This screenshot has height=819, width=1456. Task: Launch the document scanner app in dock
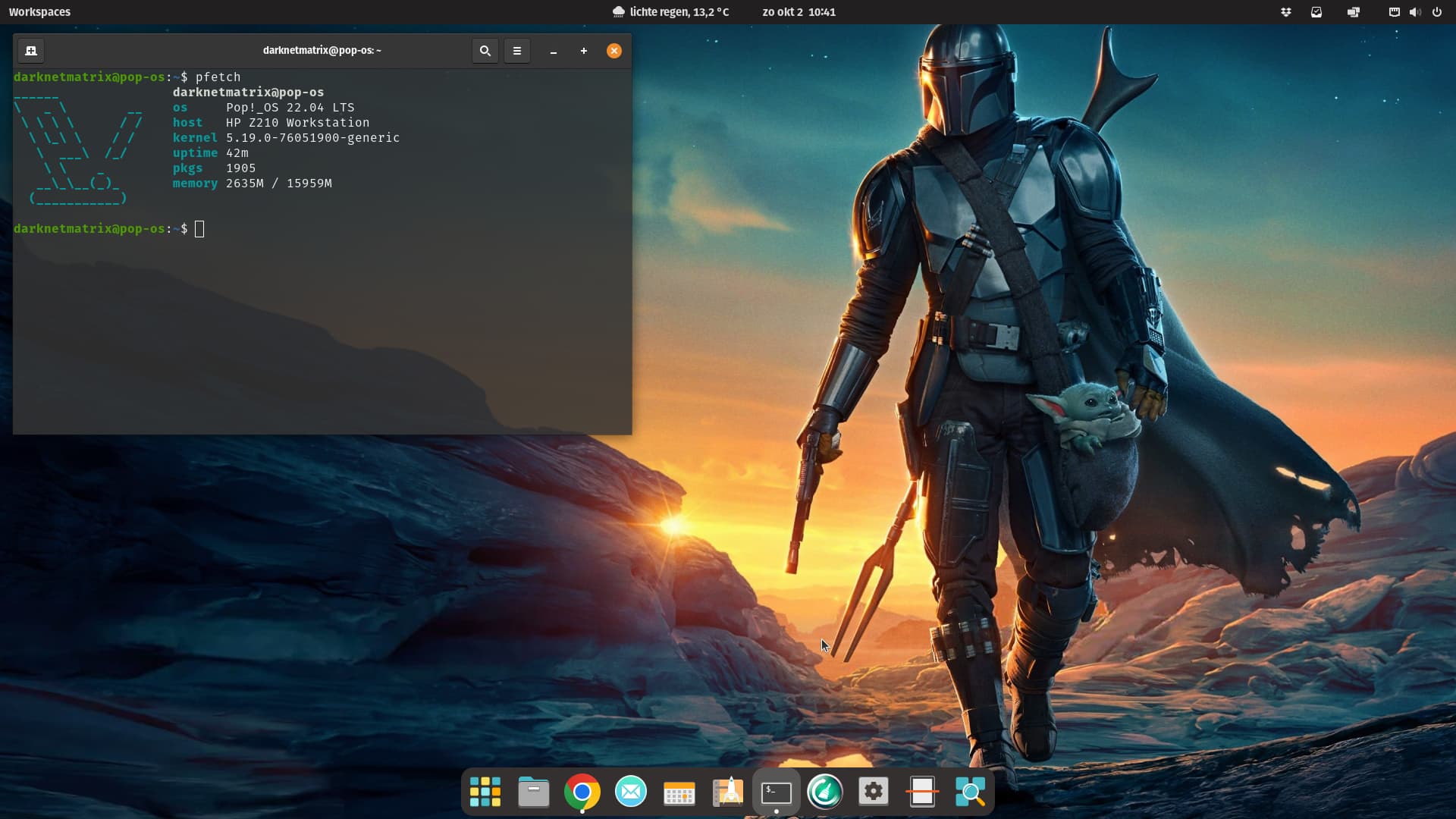pos(922,792)
